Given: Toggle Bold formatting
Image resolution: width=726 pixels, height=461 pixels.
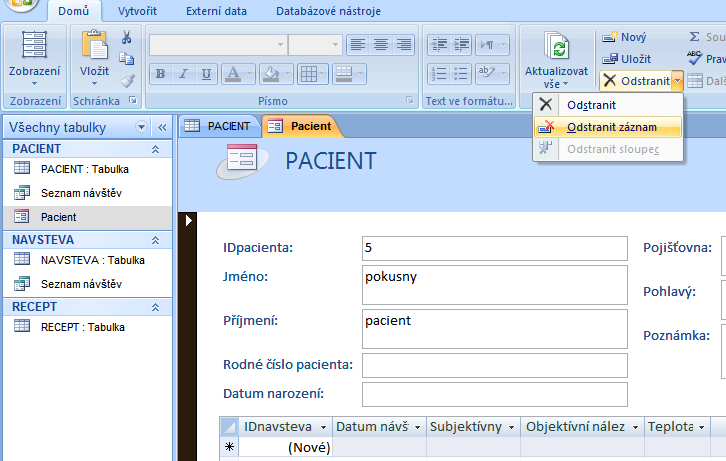Looking at the screenshot, I should tap(160, 74).
